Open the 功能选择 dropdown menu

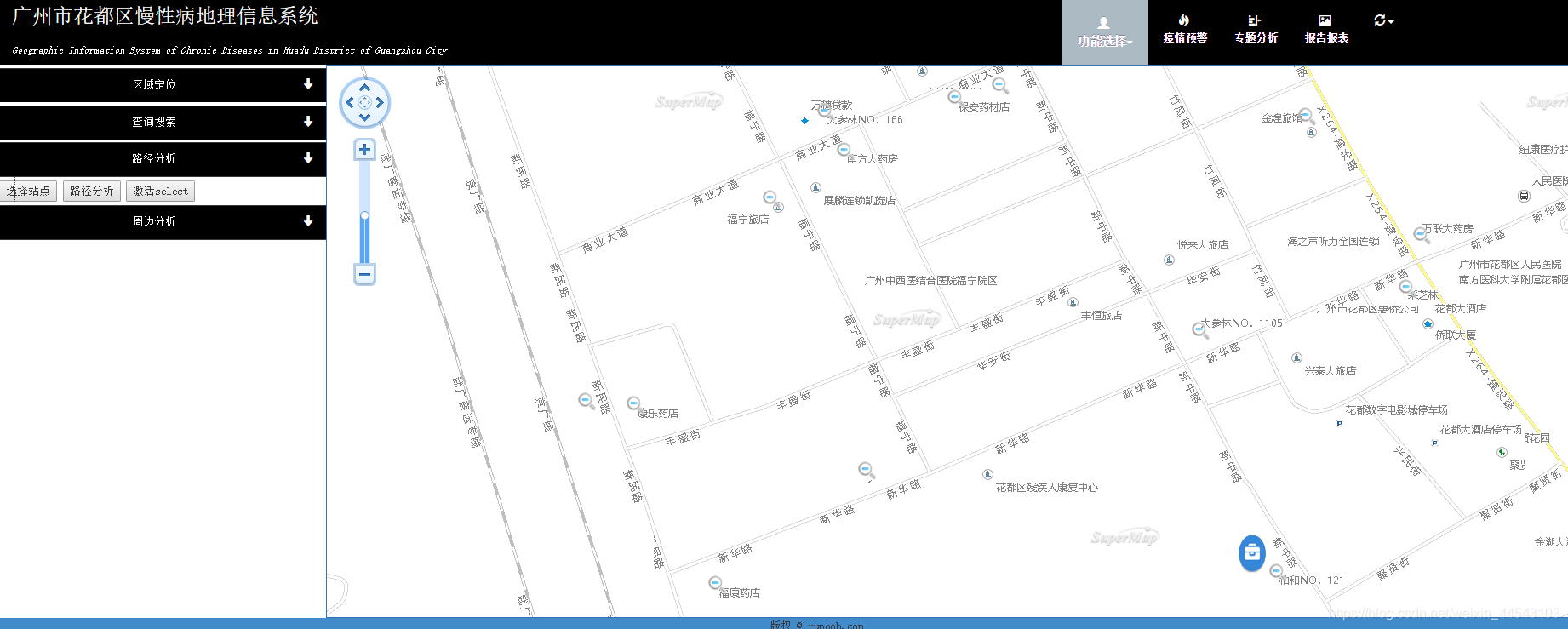point(1105,32)
